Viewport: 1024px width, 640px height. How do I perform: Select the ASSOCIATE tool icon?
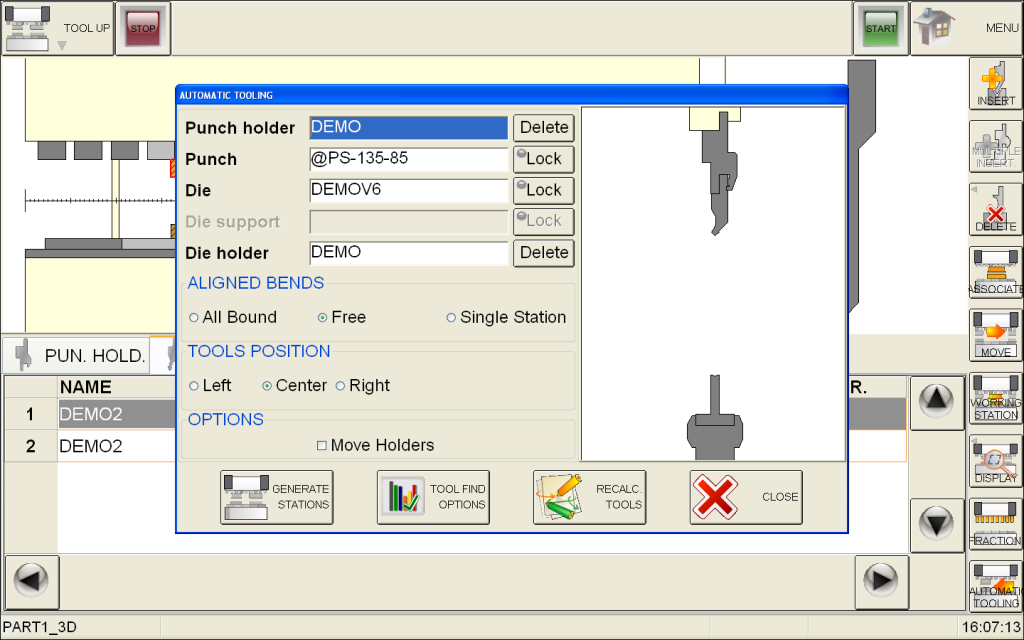click(x=995, y=273)
